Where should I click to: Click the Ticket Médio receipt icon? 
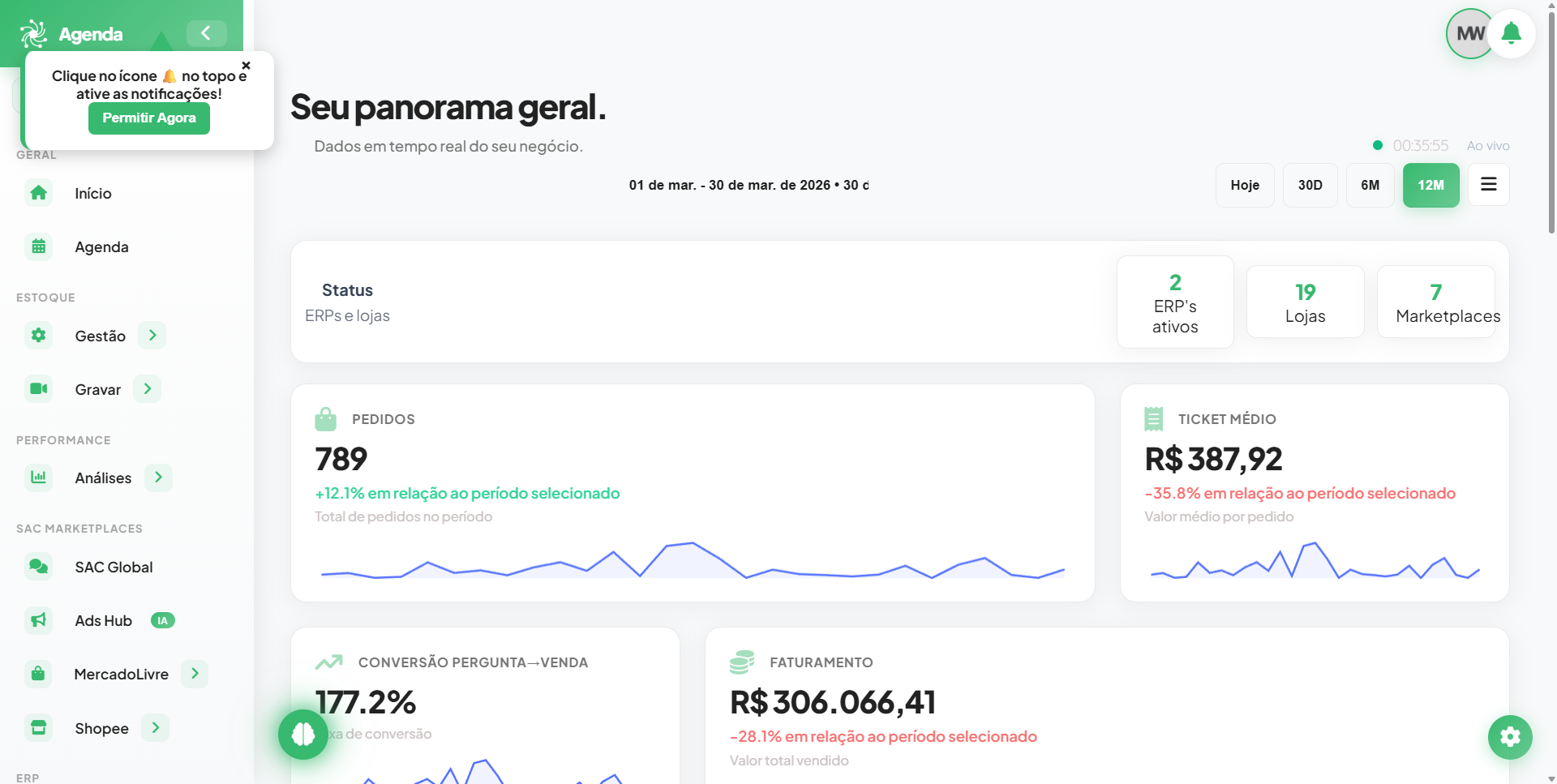point(1153,418)
